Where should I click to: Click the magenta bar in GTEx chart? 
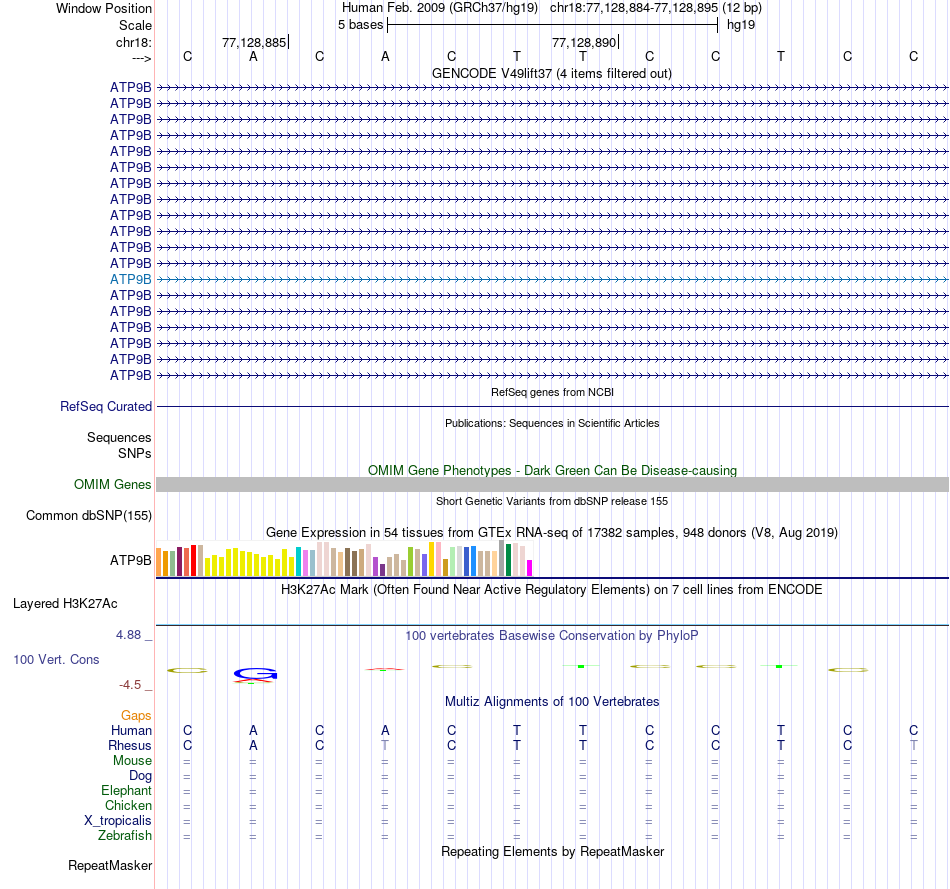pyautogui.click(x=530, y=568)
